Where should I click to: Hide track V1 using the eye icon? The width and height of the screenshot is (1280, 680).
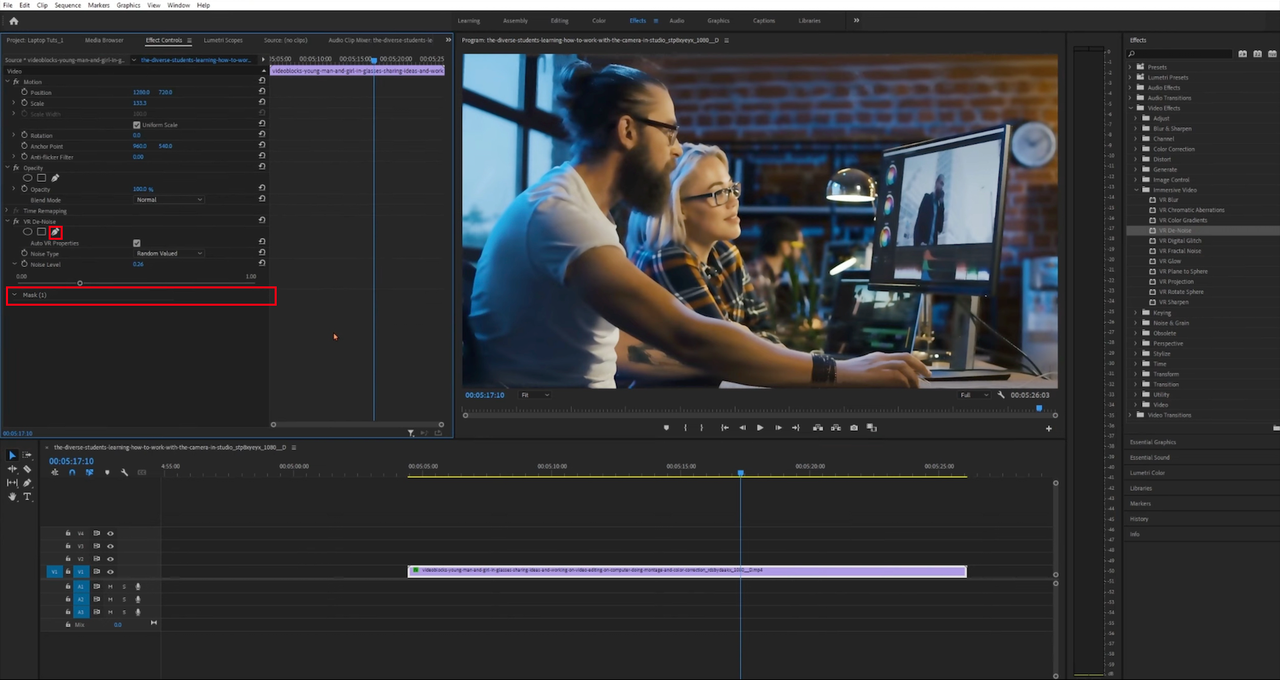pos(110,572)
